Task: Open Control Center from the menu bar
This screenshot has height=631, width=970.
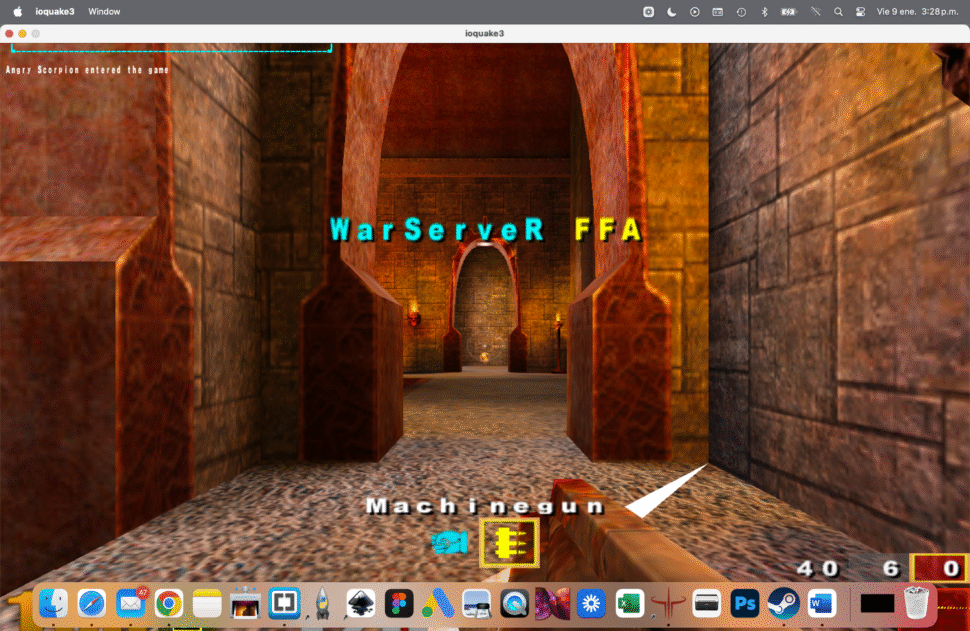Action: coord(861,11)
